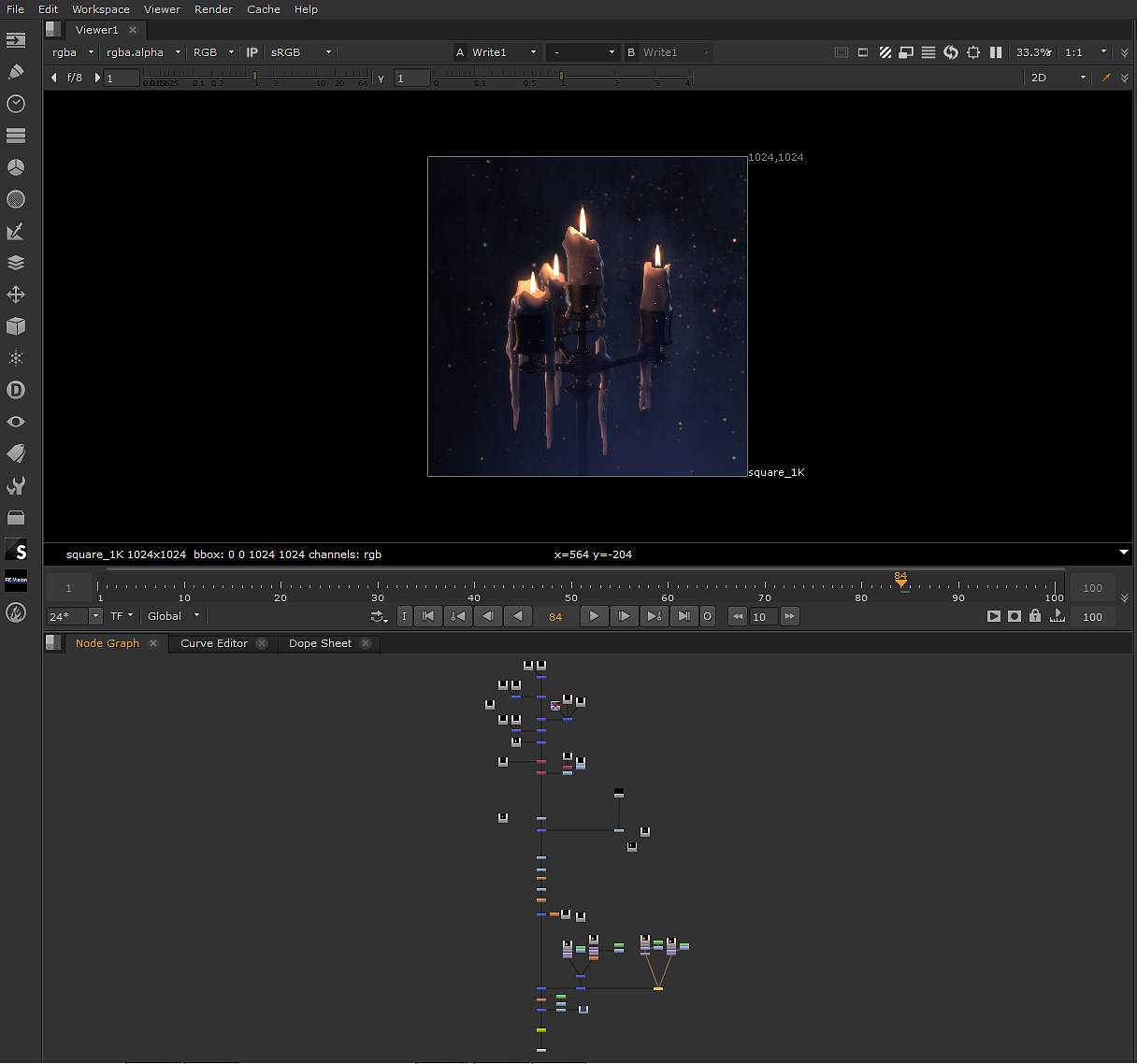Click the current frame field showing 84
1137x1064 pixels.
[x=555, y=616]
